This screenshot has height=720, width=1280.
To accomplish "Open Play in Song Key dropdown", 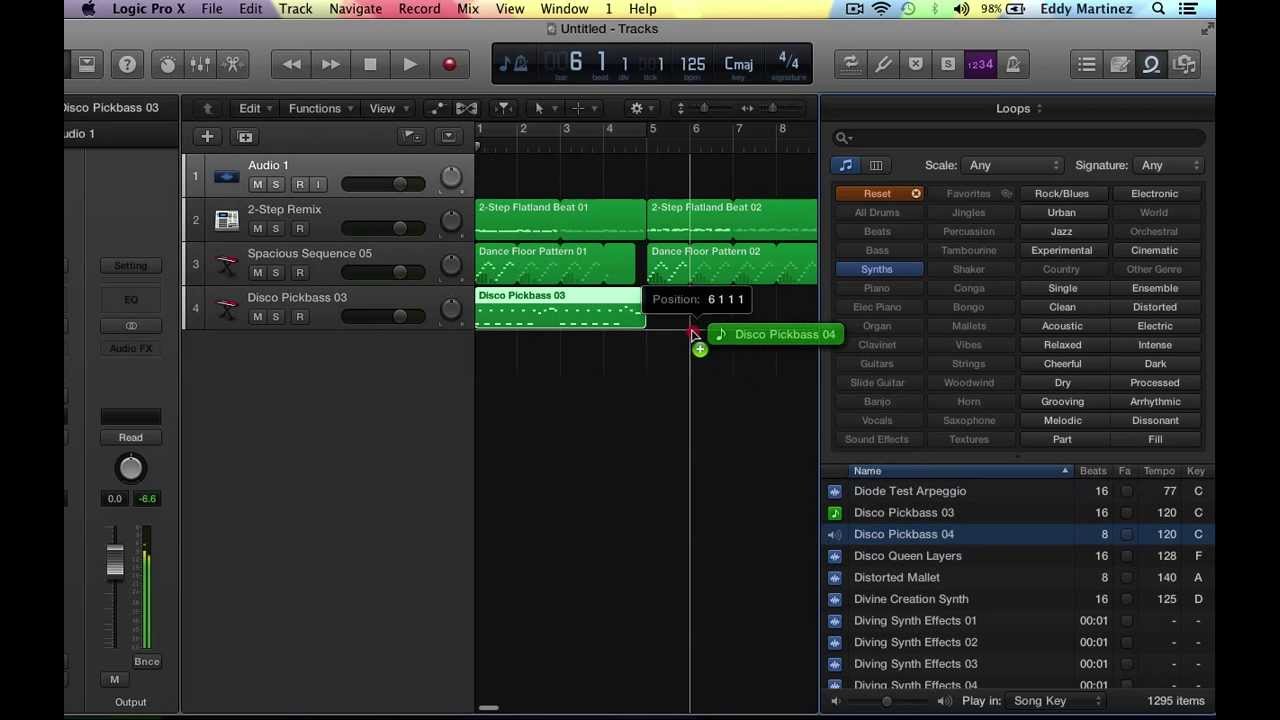I will point(1055,701).
